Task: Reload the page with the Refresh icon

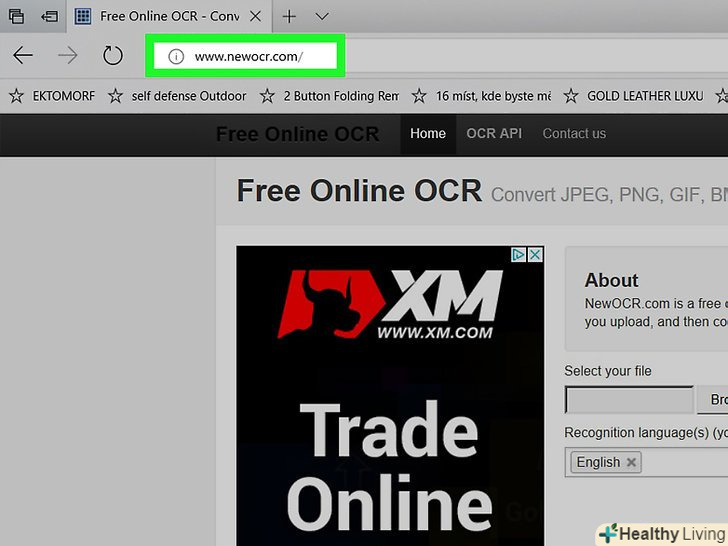Action: click(112, 56)
